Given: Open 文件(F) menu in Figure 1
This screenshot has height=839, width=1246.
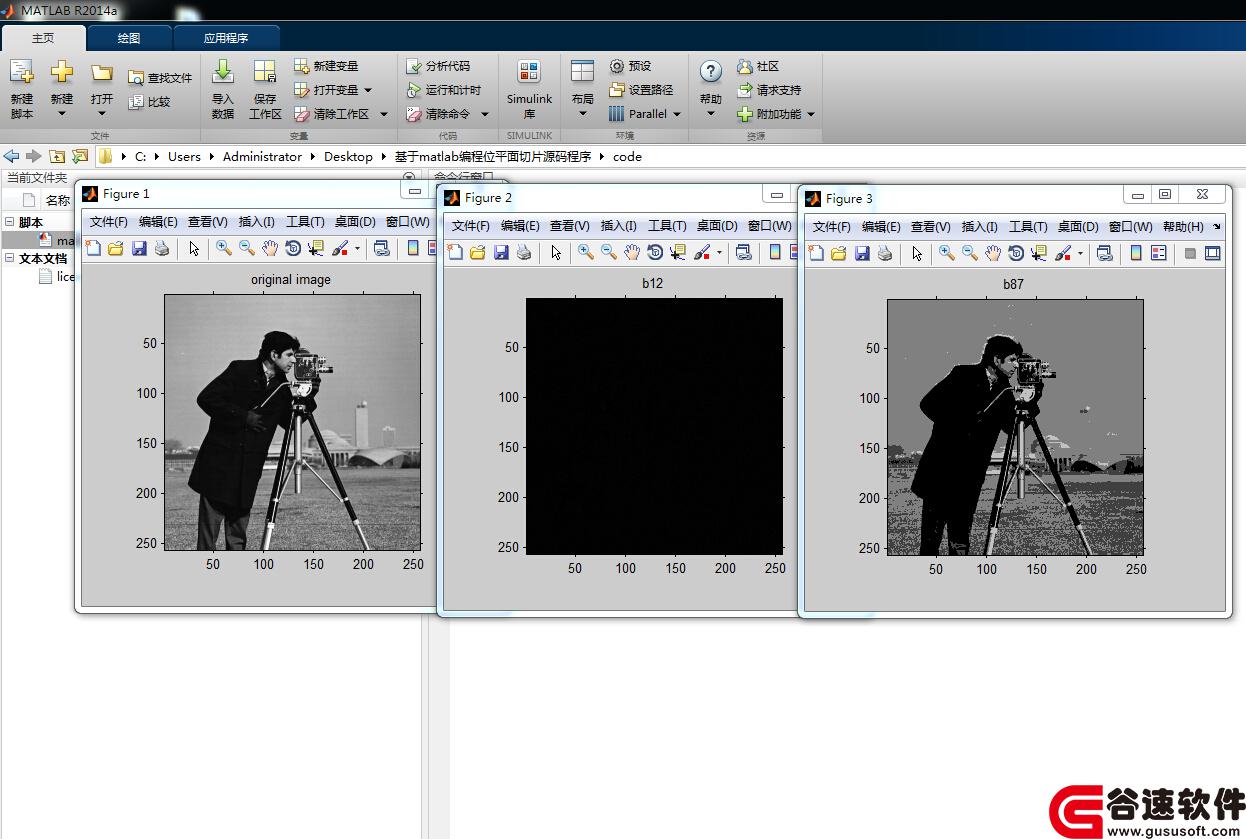Looking at the screenshot, I should pyautogui.click(x=109, y=222).
